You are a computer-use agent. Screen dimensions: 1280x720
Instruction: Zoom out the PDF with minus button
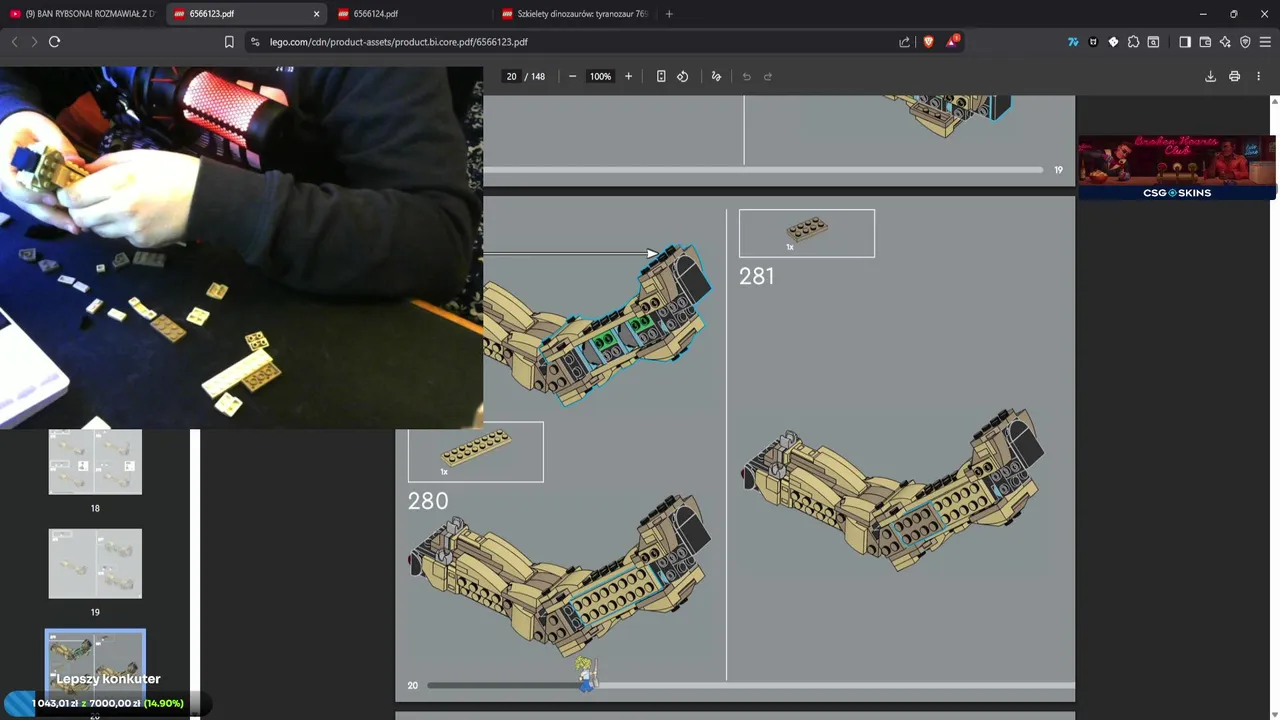pyautogui.click(x=572, y=76)
